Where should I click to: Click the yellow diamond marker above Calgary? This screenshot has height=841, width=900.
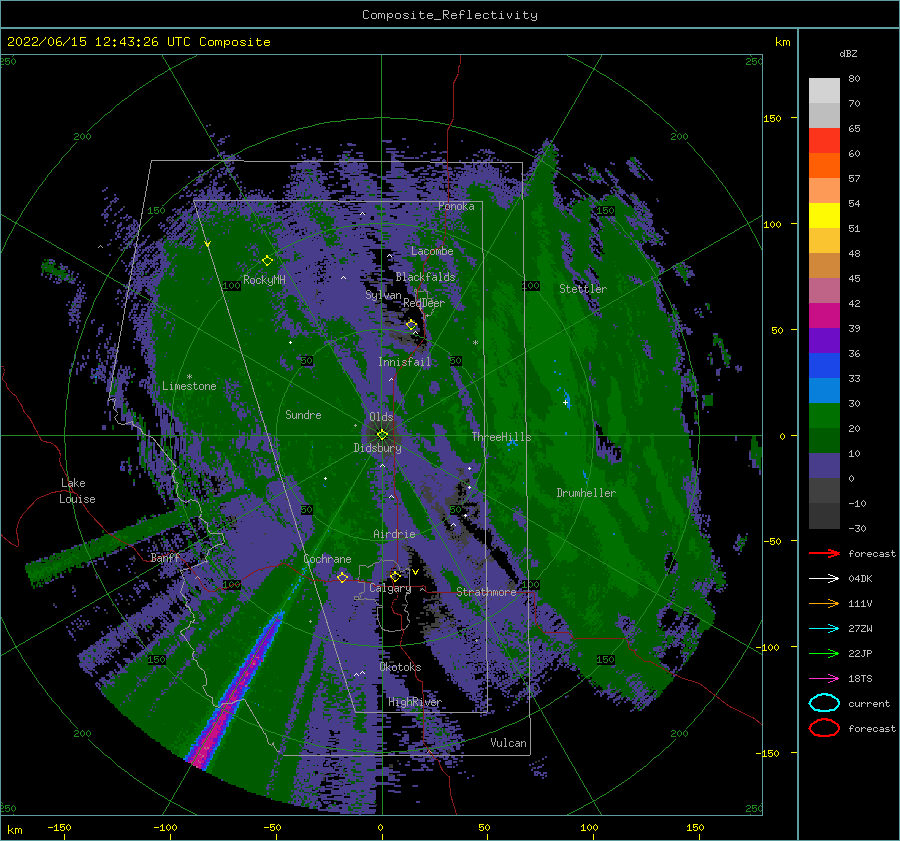coord(395,576)
